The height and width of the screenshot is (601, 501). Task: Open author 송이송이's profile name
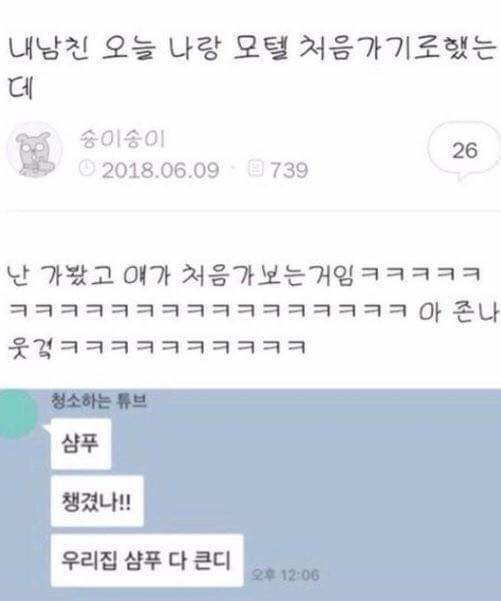click(122, 139)
